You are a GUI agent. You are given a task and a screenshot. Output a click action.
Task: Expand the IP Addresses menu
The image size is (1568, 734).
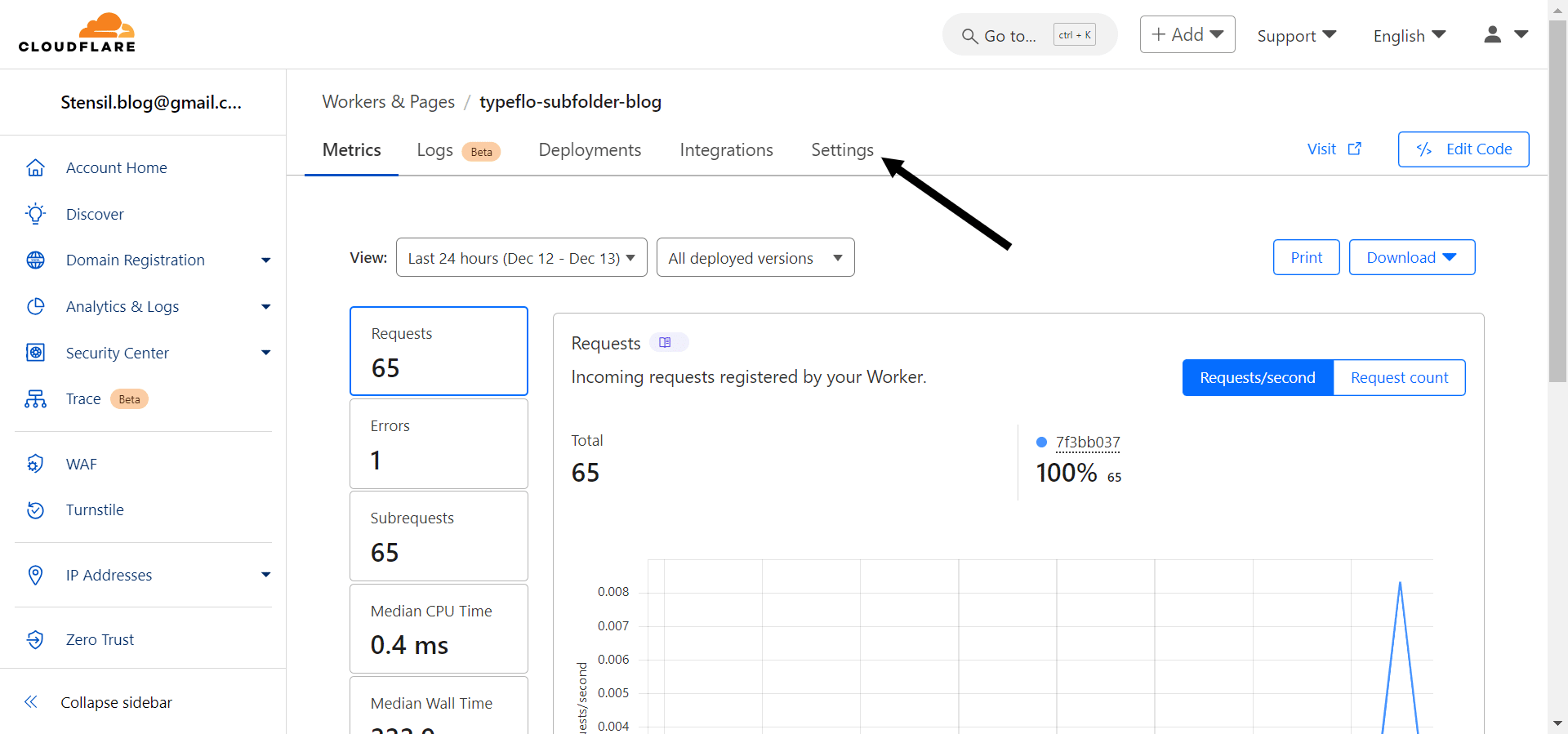point(265,575)
